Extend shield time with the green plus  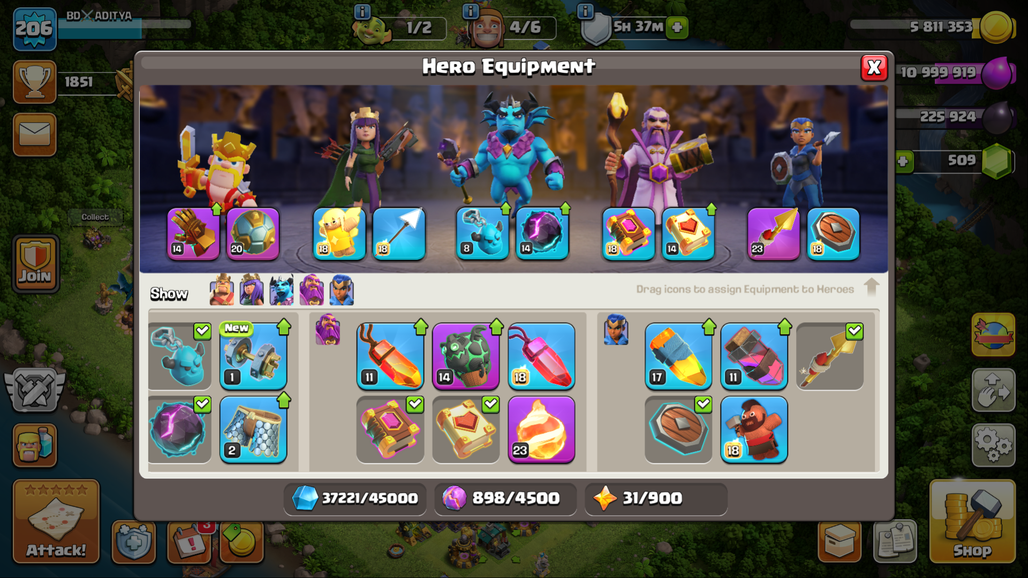pyautogui.click(x=677, y=28)
